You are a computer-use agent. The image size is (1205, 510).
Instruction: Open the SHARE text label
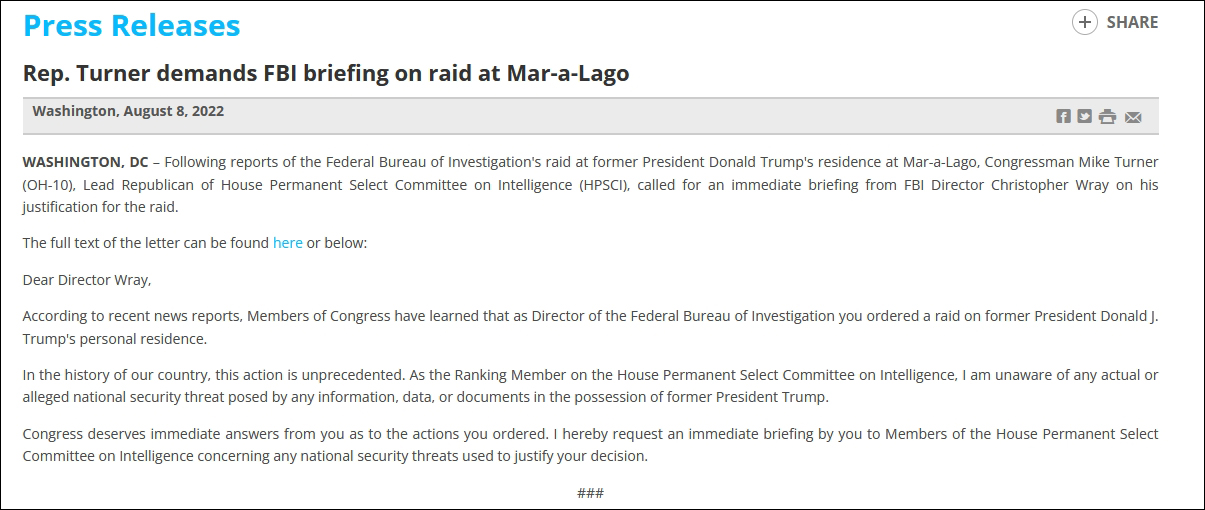(x=1132, y=22)
